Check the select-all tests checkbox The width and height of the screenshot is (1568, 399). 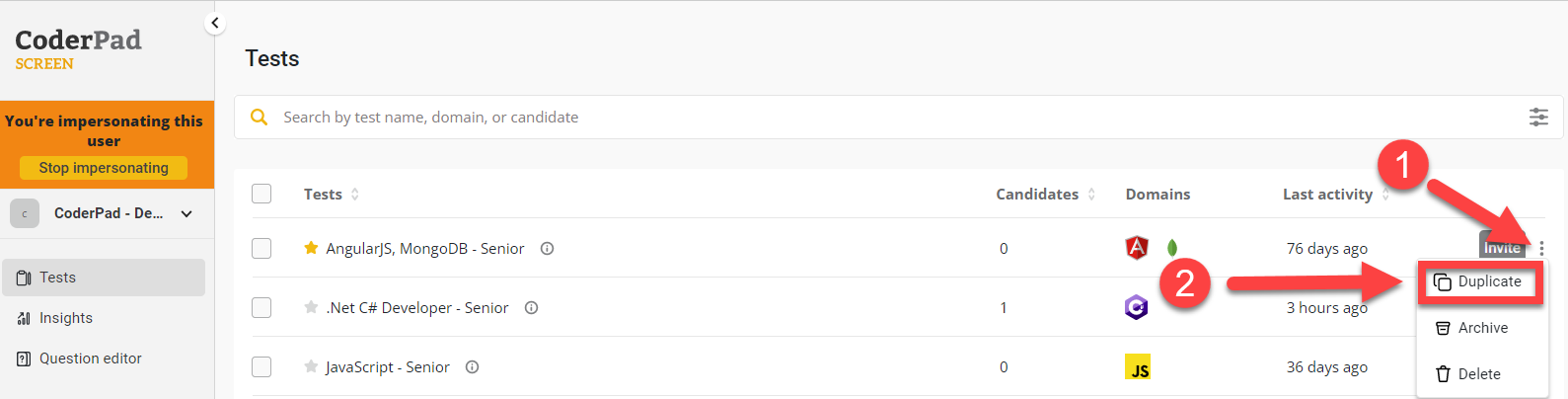tap(261, 194)
